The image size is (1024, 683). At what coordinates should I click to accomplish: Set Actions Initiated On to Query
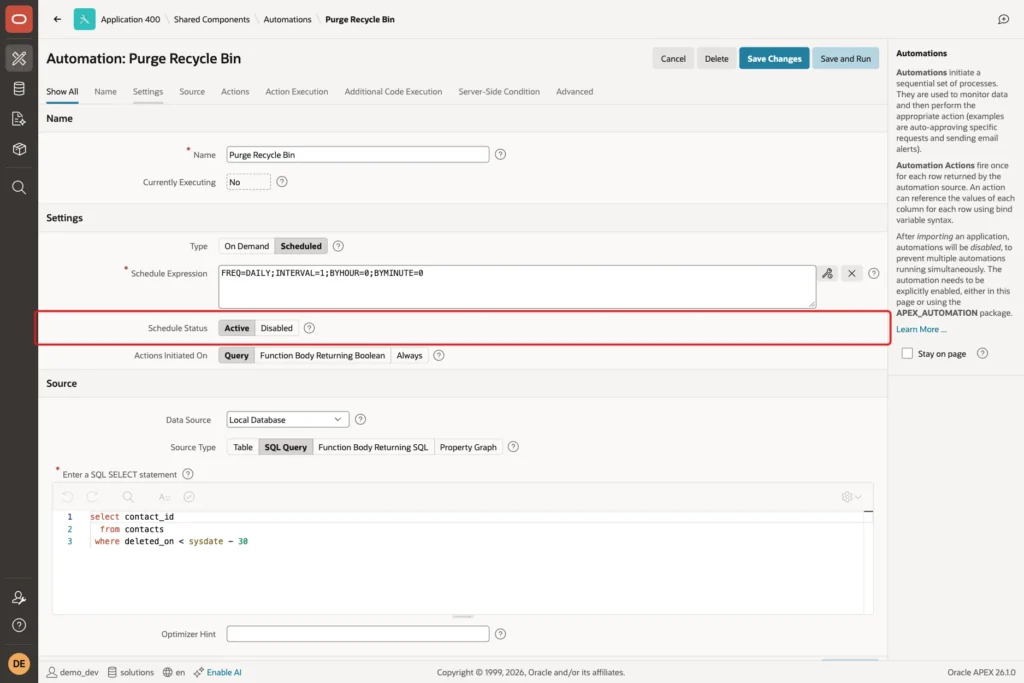(236, 355)
